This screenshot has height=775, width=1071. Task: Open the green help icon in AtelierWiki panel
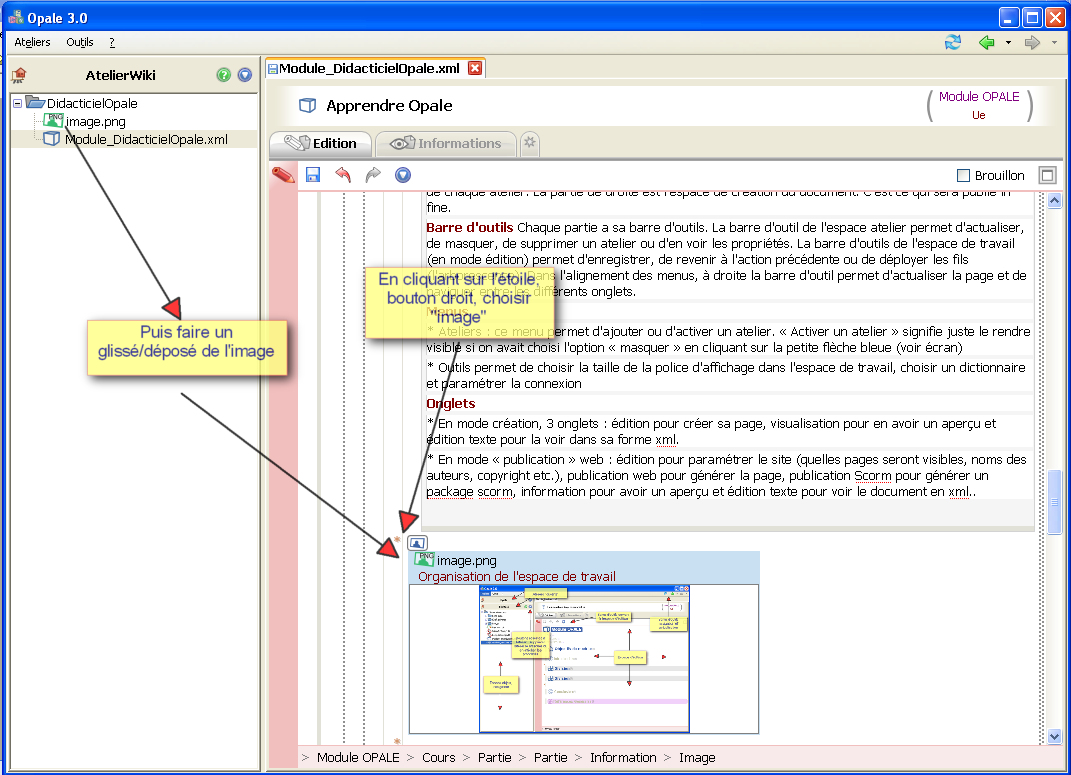(223, 75)
